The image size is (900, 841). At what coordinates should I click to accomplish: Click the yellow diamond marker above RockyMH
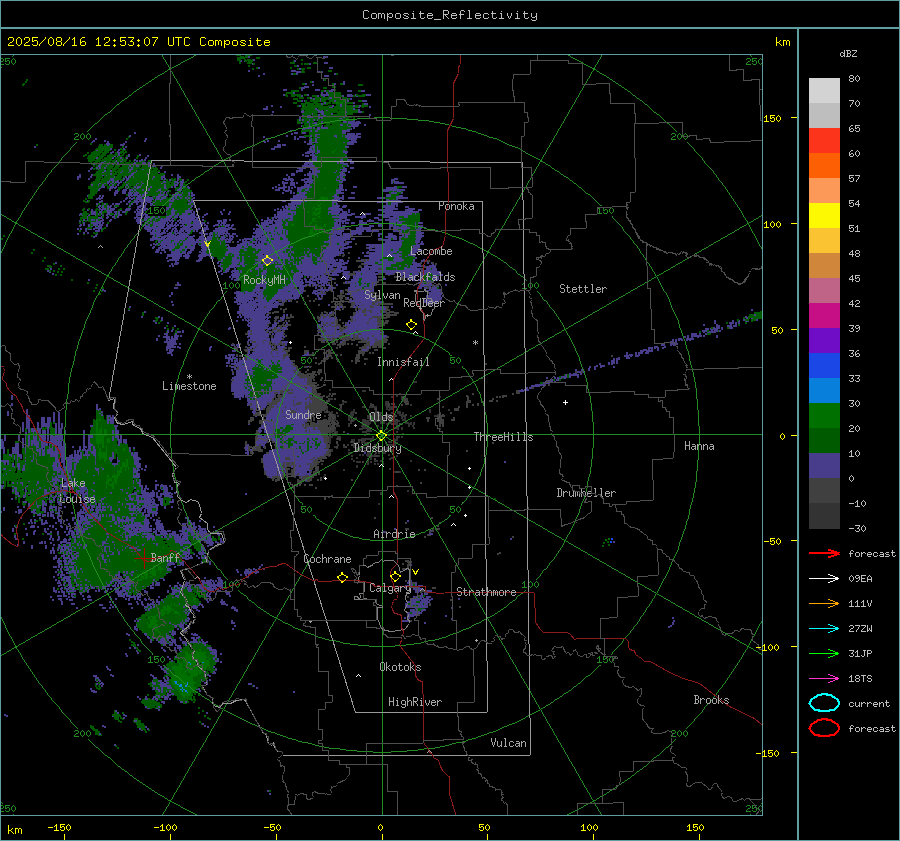(267, 261)
